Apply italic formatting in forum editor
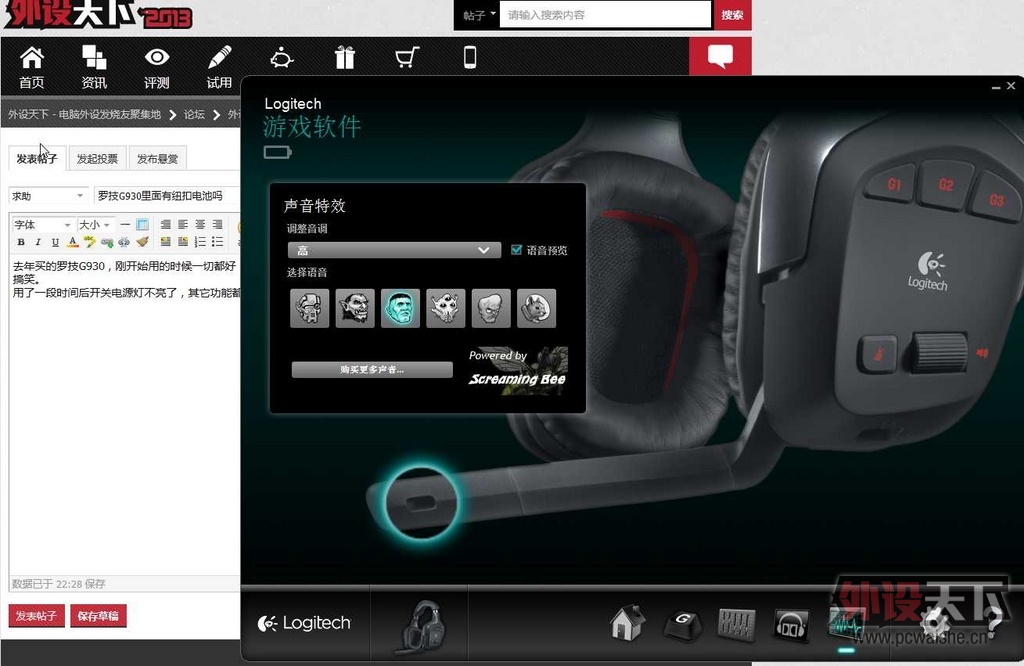 [x=38, y=242]
